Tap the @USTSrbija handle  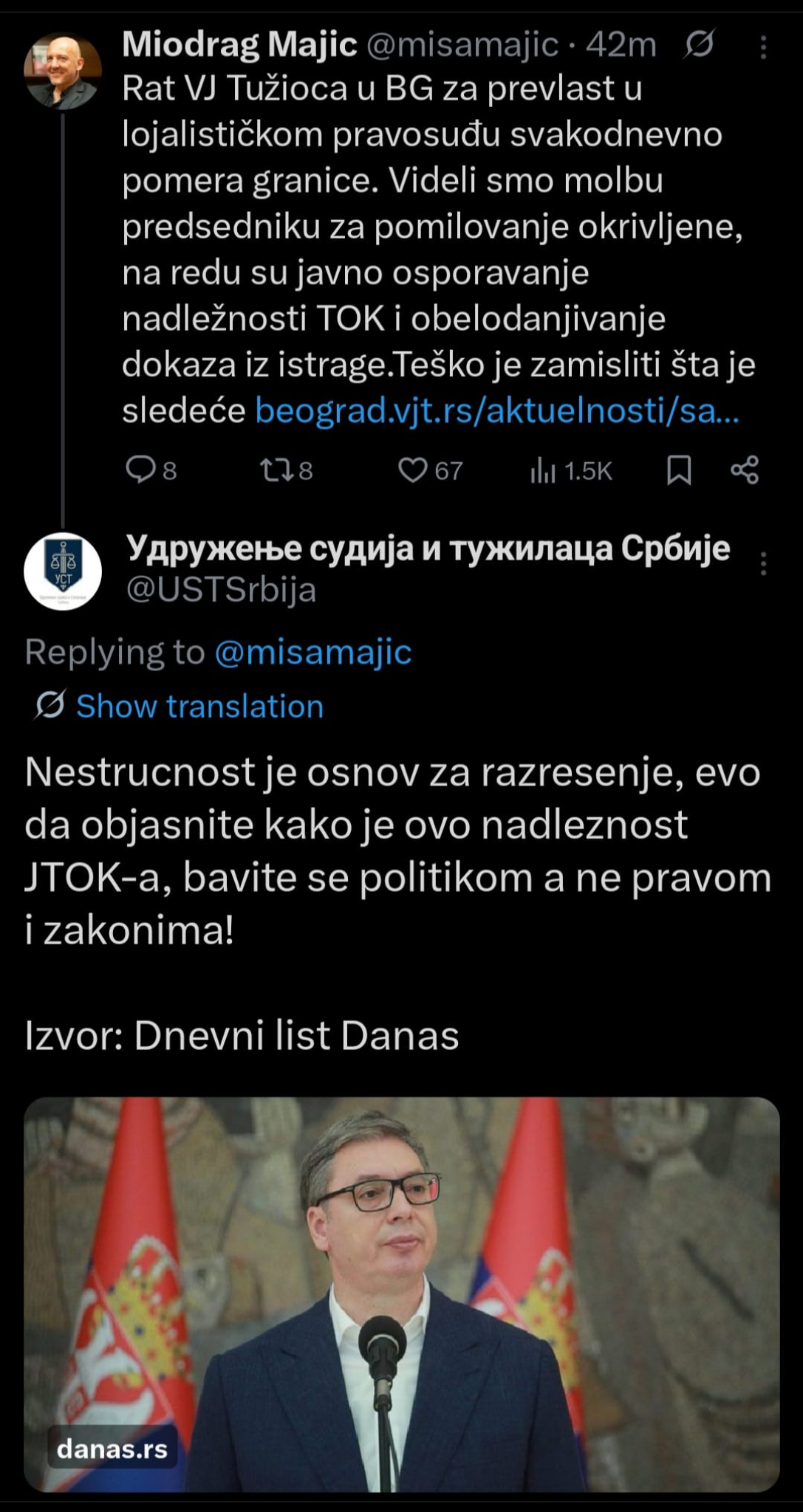click(x=221, y=589)
